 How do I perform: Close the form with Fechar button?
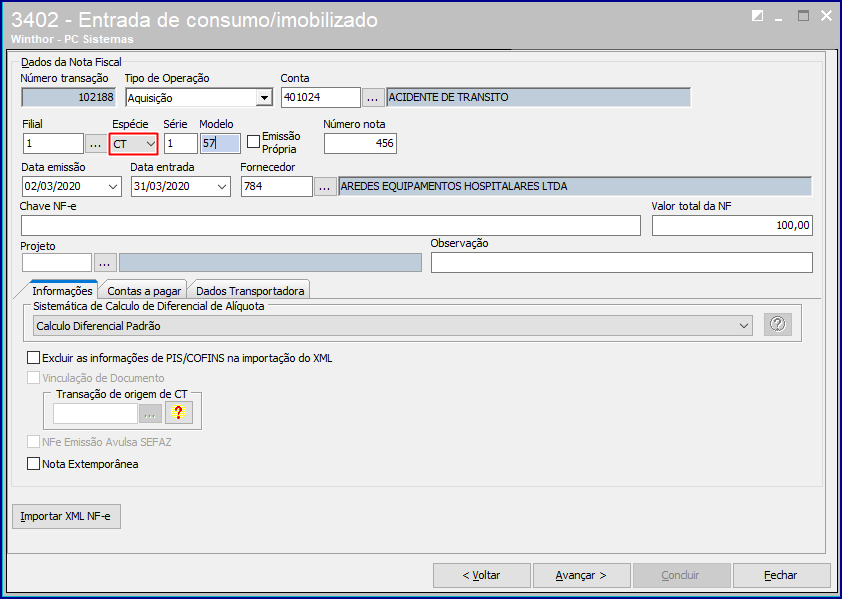[x=781, y=575]
